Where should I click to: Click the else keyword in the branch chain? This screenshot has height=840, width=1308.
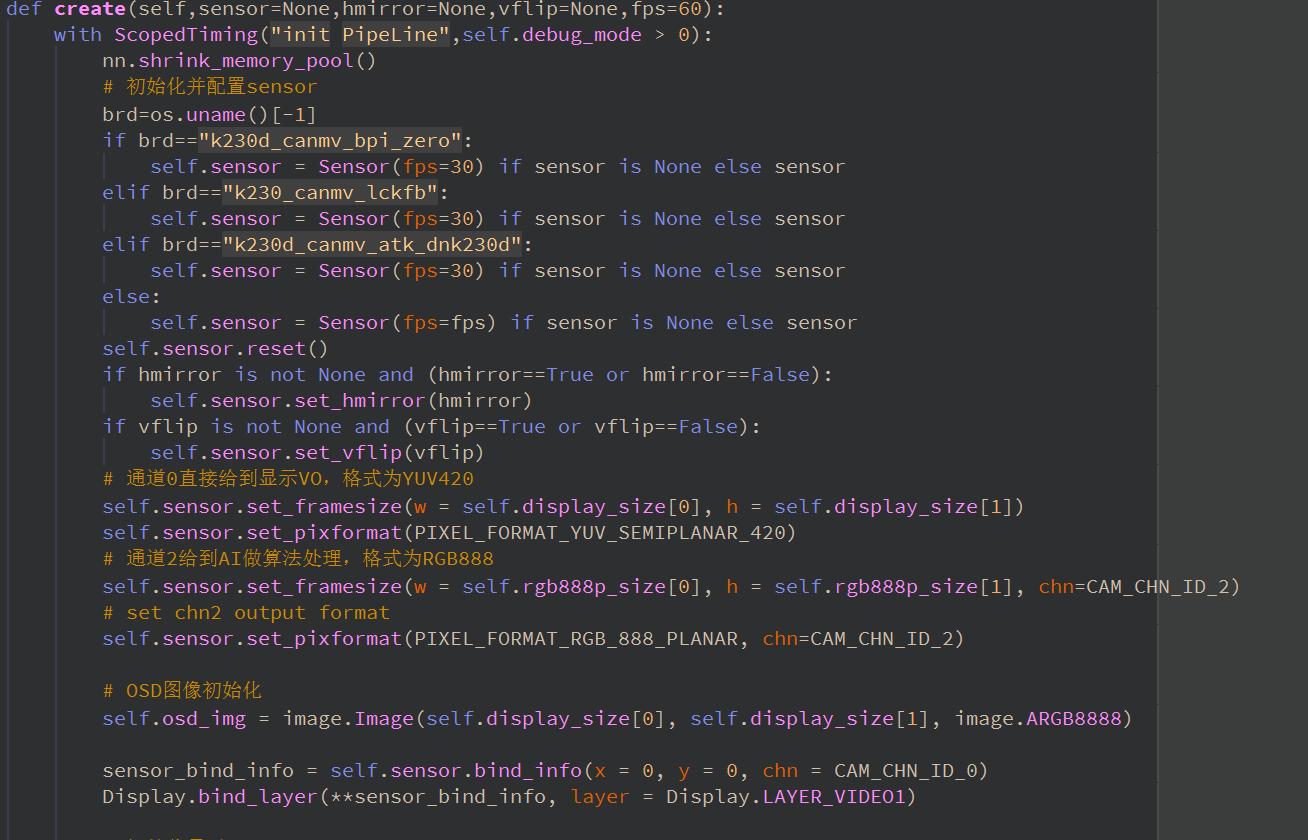click(118, 296)
